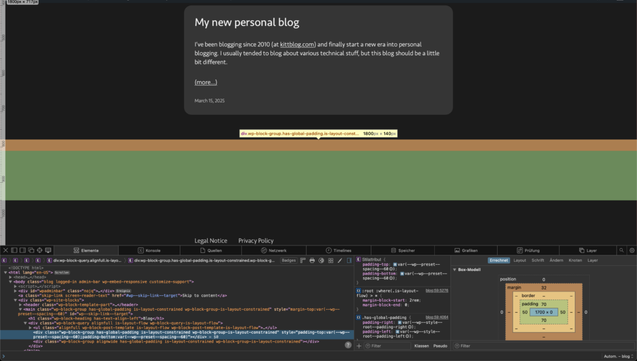This screenshot has width=637, height=361.
Task: Open the Layer tab beside Prüfung
Action: (588, 250)
